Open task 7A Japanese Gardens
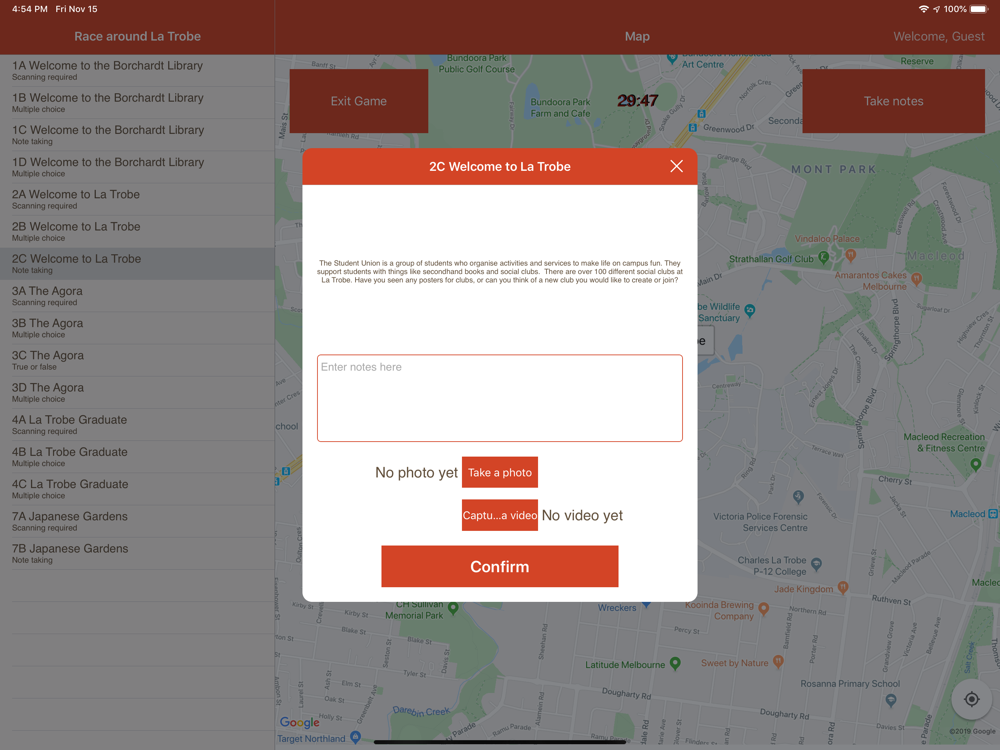1000x750 pixels. [x=137, y=522]
